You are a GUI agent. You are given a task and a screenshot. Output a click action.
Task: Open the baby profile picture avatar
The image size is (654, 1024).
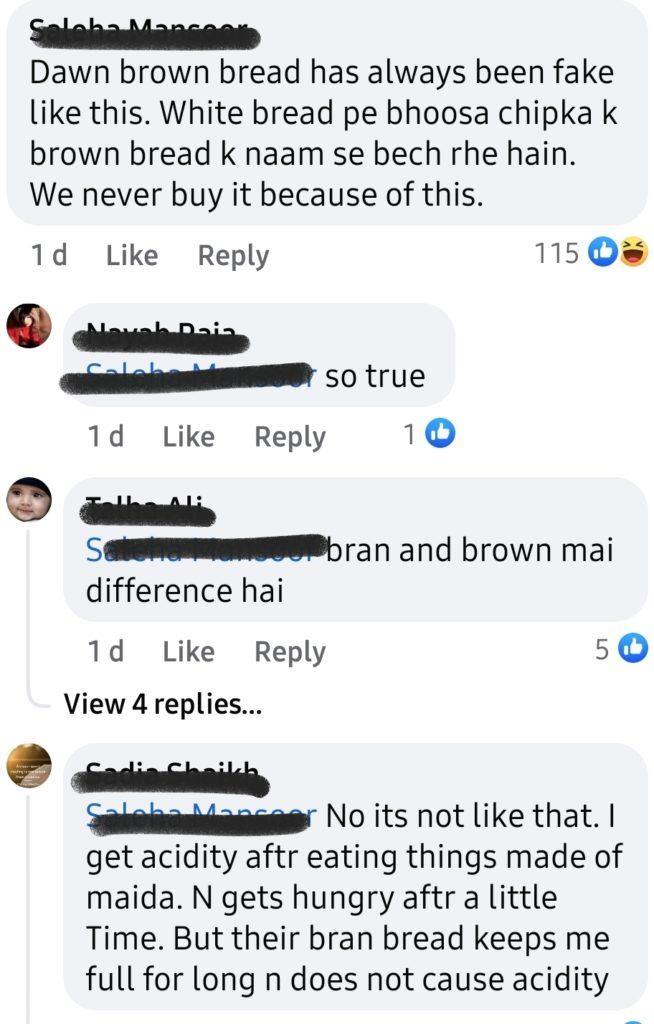(x=29, y=500)
